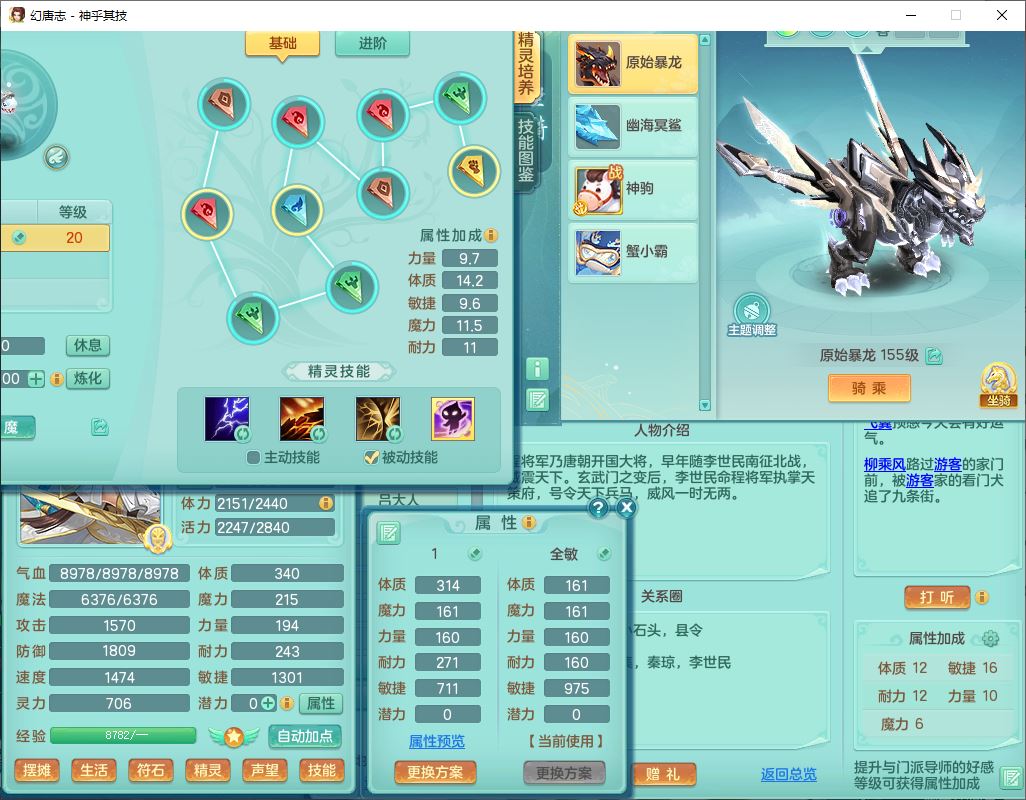Image resolution: width=1026 pixels, height=800 pixels.
Task: Select the 蟹小霸 mount entry
Action: (633, 251)
